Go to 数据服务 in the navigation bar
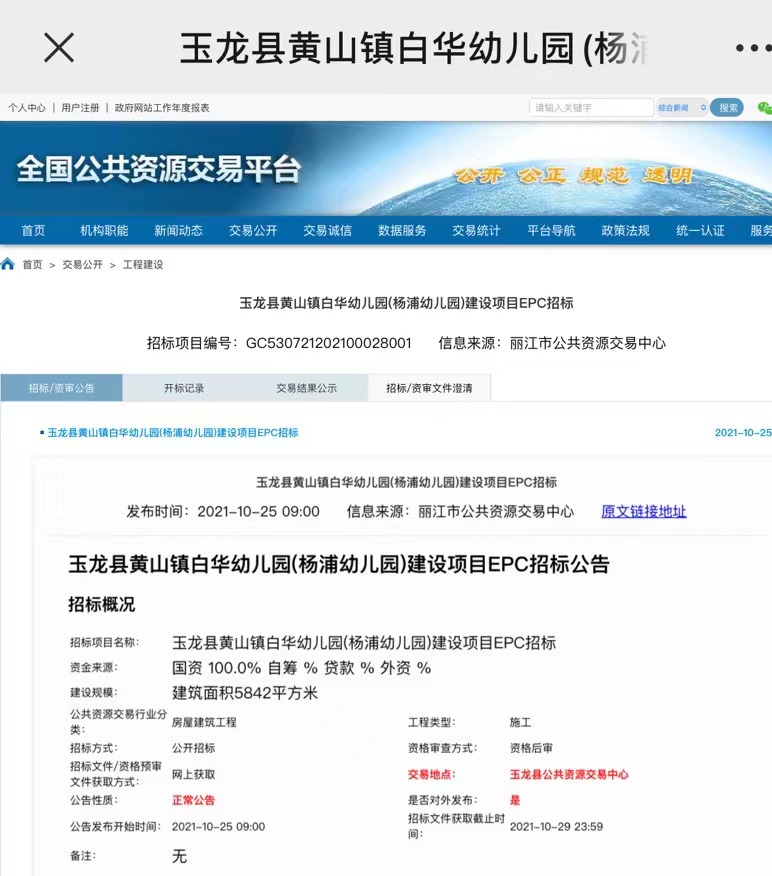The height and width of the screenshot is (876, 772). [402, 231]
